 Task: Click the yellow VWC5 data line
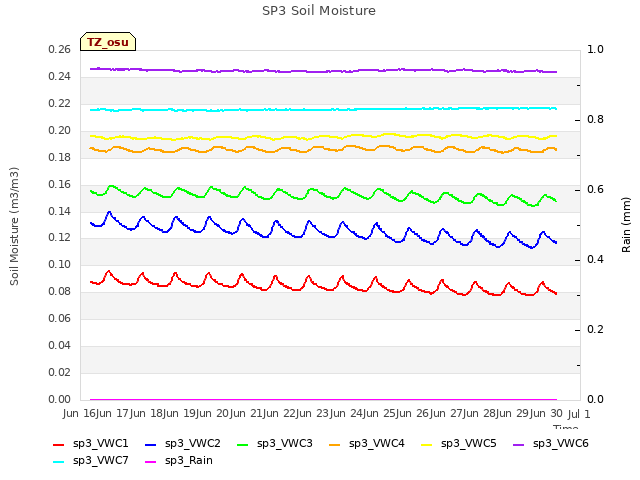(323, 136)
